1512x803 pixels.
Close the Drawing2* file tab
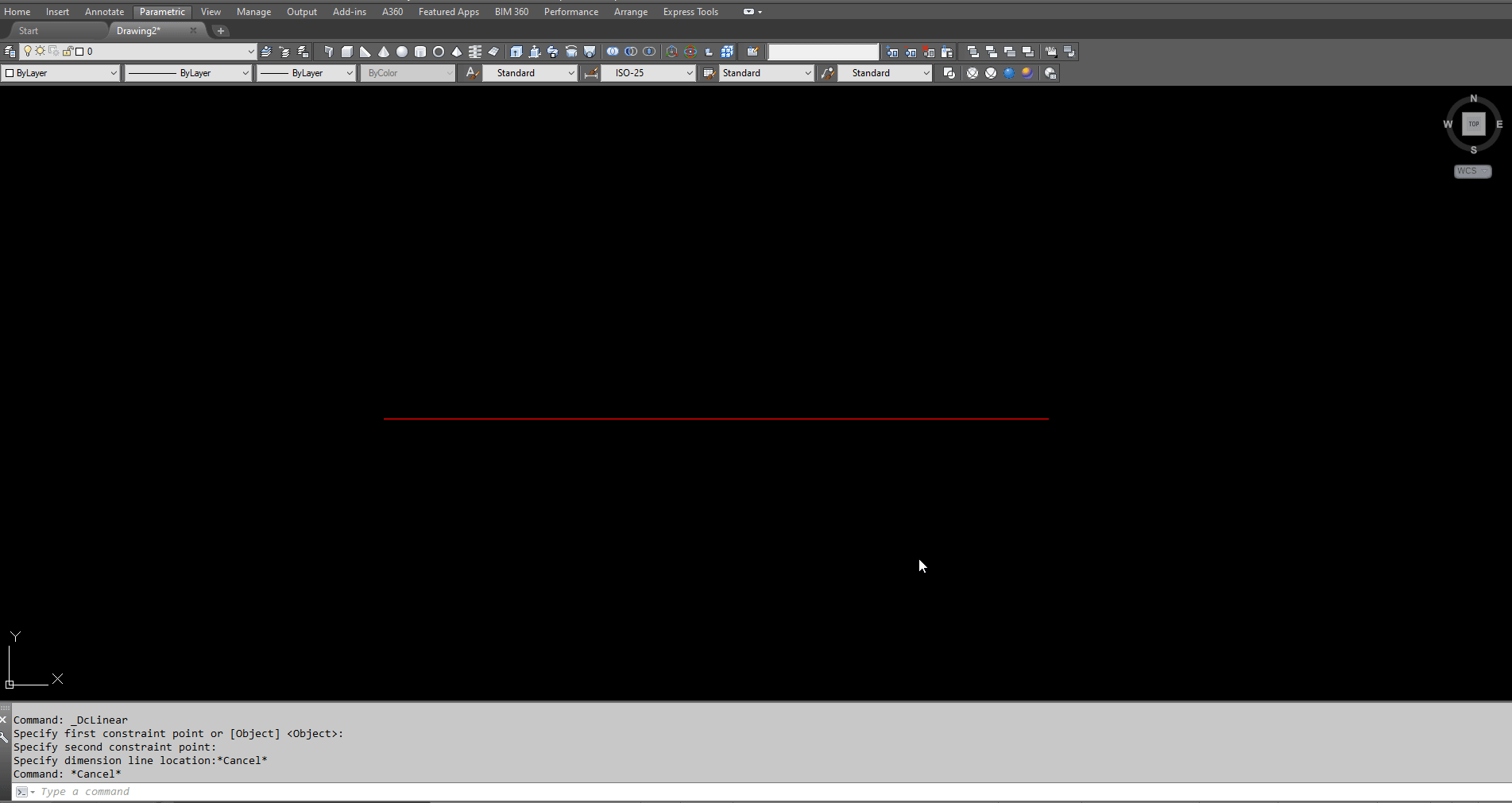[x=193, y=31]
